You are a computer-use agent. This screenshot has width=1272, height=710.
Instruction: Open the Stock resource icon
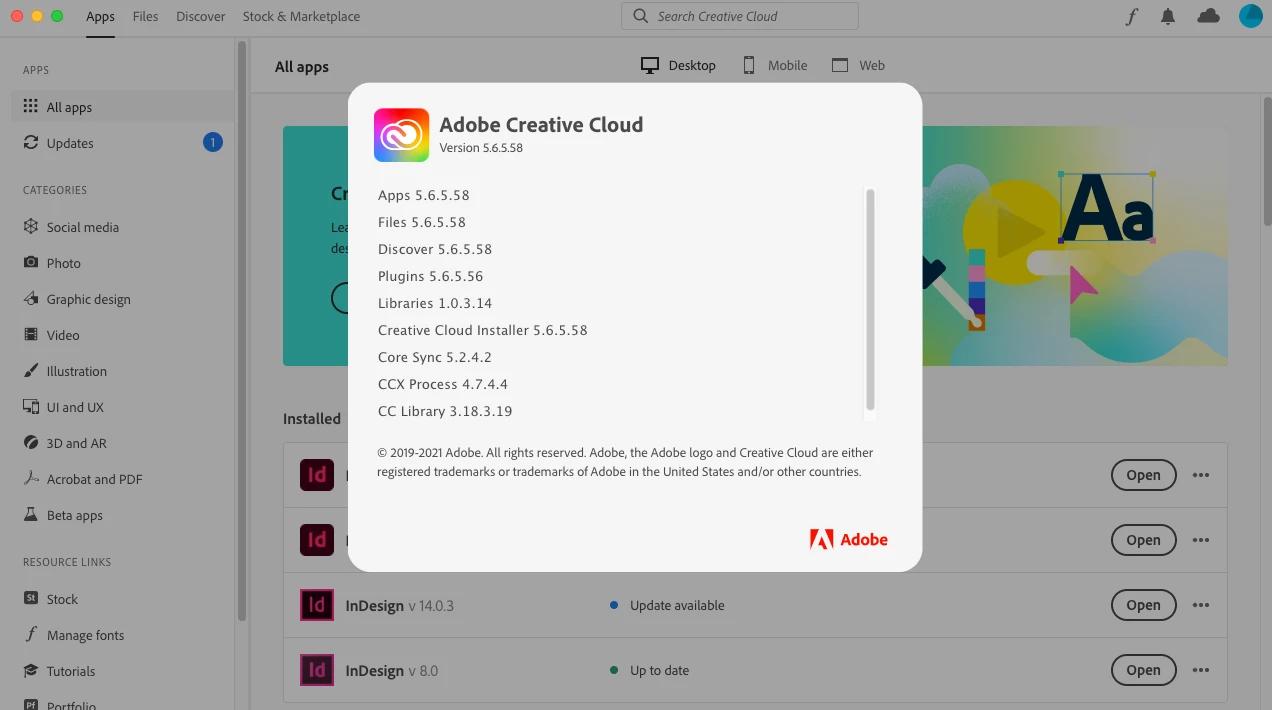tap(31, 598)
